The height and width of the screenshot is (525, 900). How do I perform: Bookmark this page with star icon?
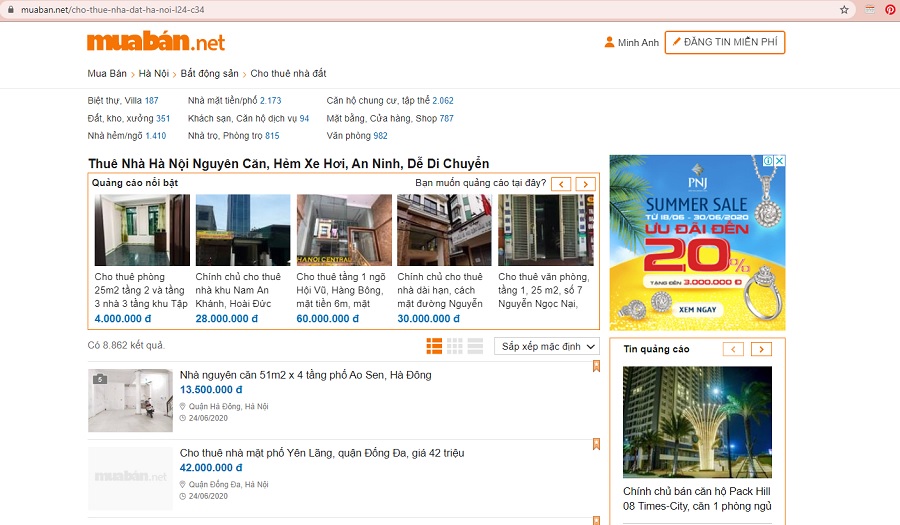click(844, 10)
